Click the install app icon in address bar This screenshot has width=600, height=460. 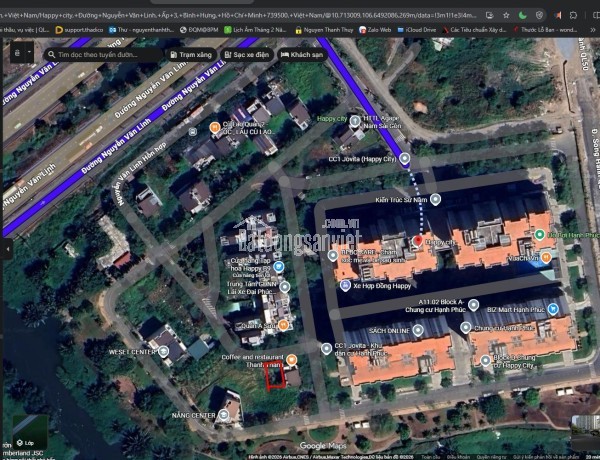[x=489, y=15]
